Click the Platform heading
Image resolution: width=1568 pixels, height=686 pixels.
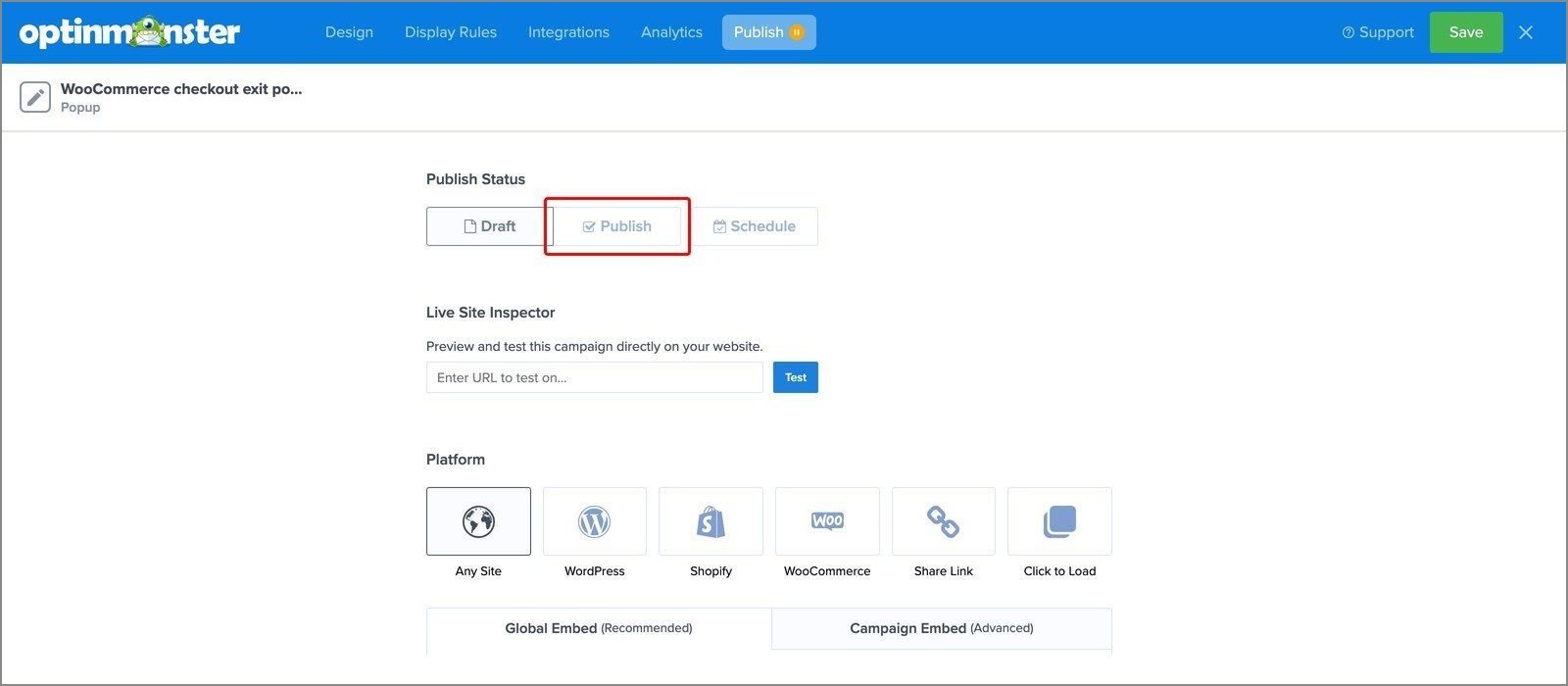pyautogui.click(x=456, y=460)
